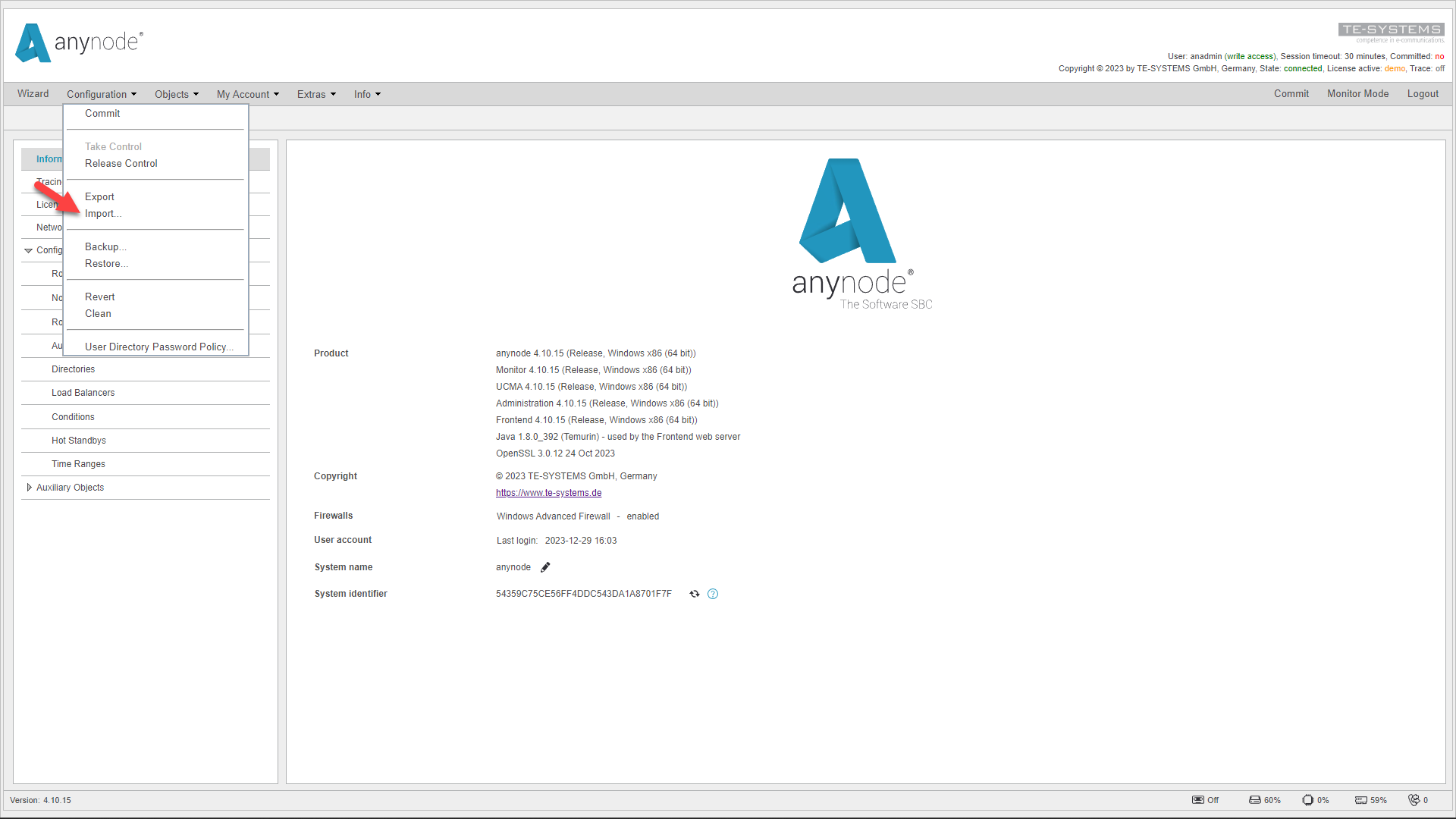Open help for the system identifier
The width and height of the screenshot is (1456, 819).
click(712, 594)
